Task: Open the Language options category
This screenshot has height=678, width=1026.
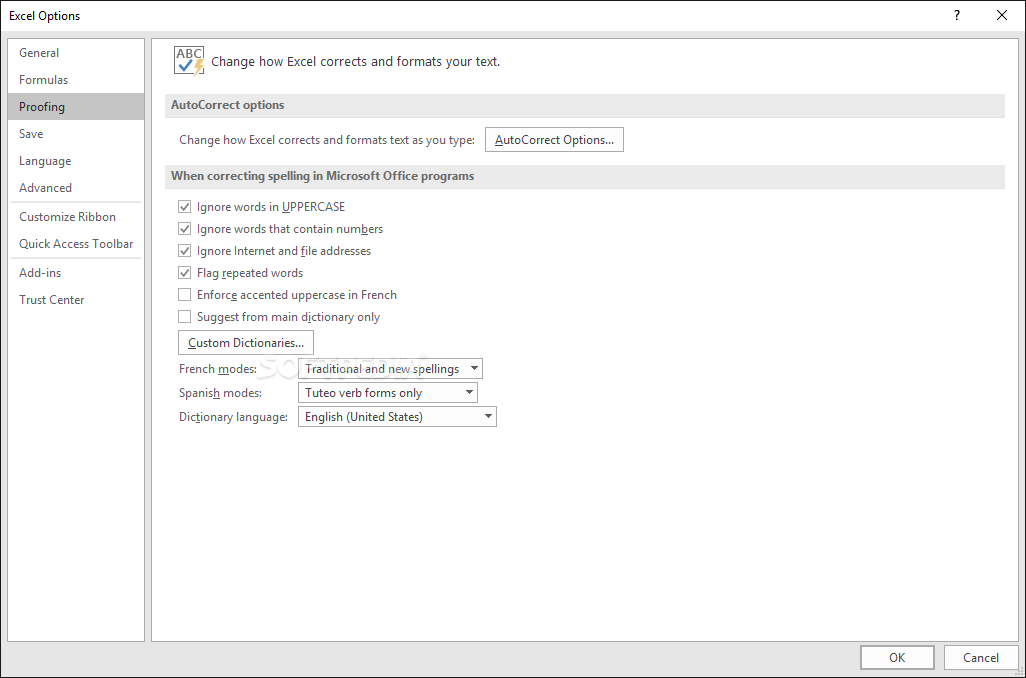Action: point(76,161)
